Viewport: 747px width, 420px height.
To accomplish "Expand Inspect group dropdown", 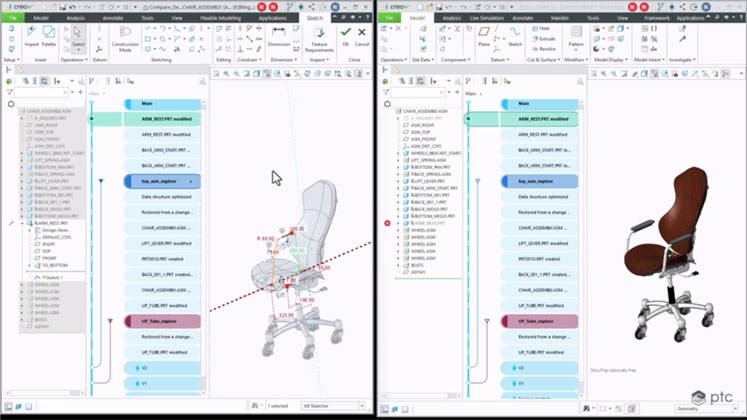I will click(x=319, y=60).
